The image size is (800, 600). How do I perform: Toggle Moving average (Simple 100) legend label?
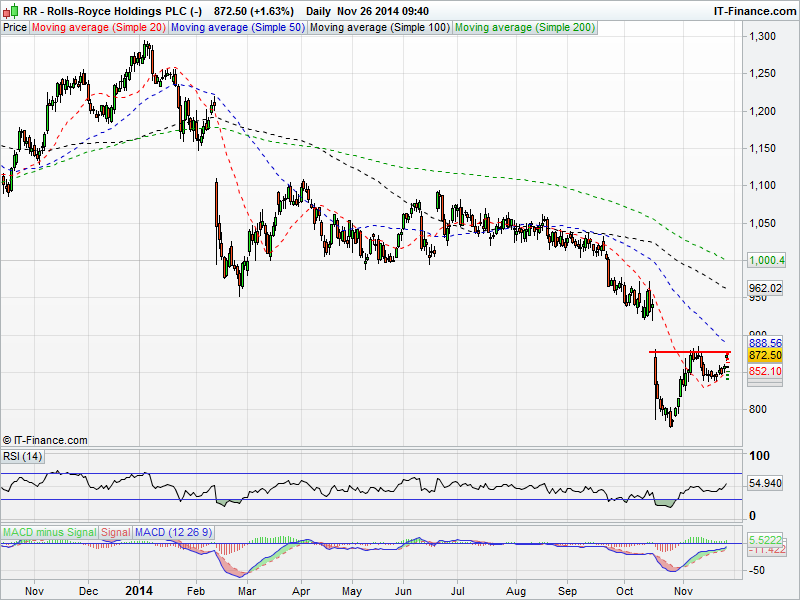[379, 28]
